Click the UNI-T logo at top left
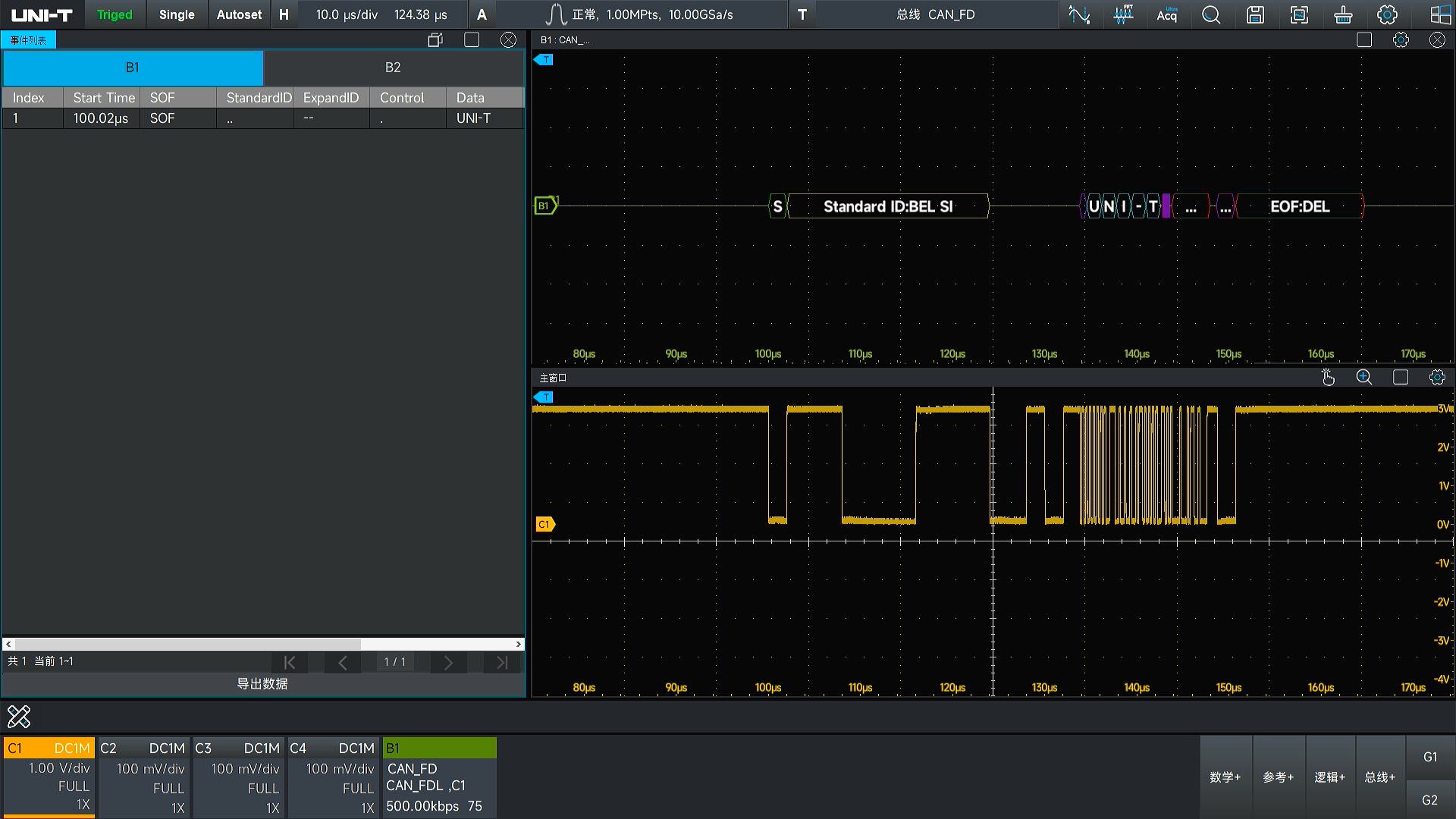Viewport: 1456px width, 819px height. click(42, 15)
